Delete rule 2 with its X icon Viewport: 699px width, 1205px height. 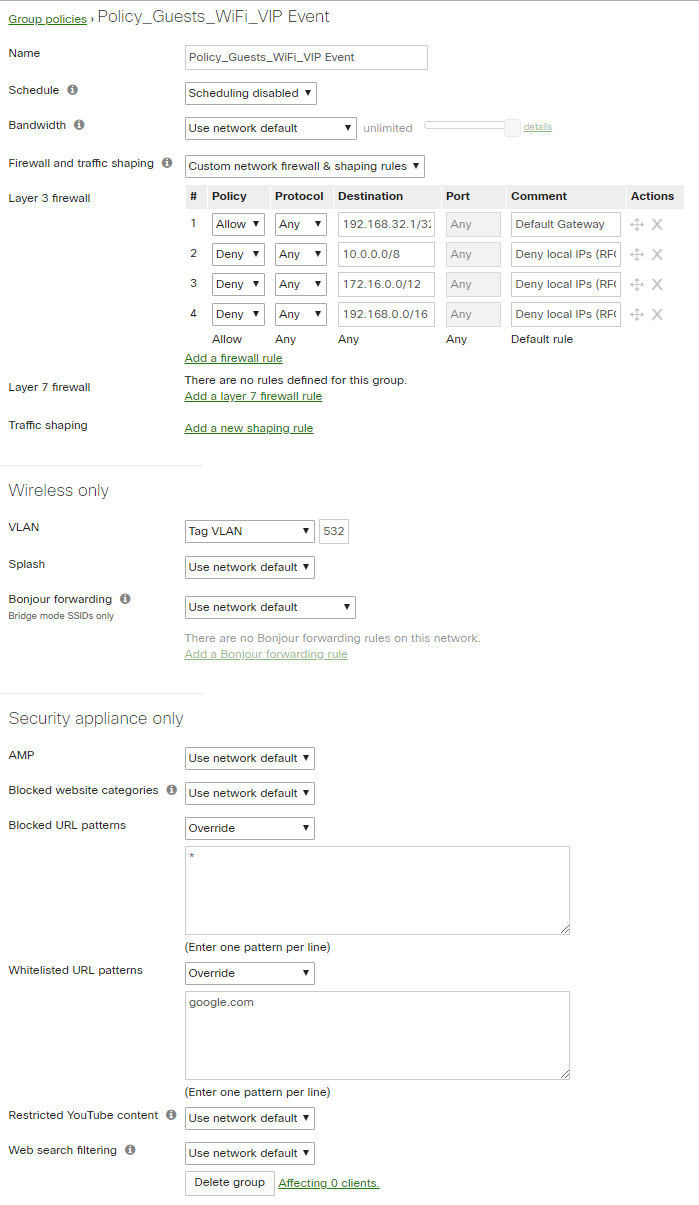tap(656, 254)
